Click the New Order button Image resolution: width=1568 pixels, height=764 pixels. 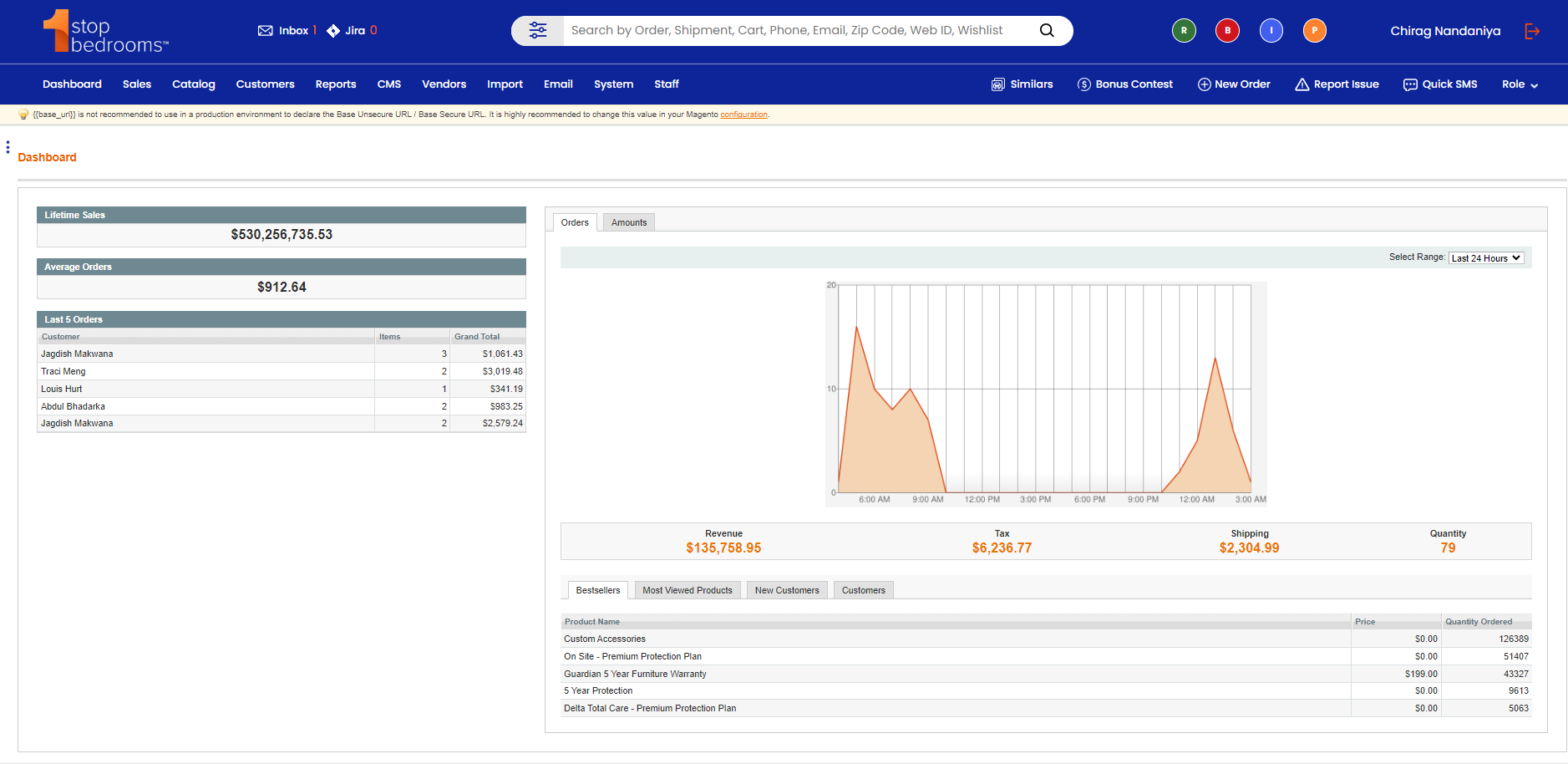(x=1234, y=84)
